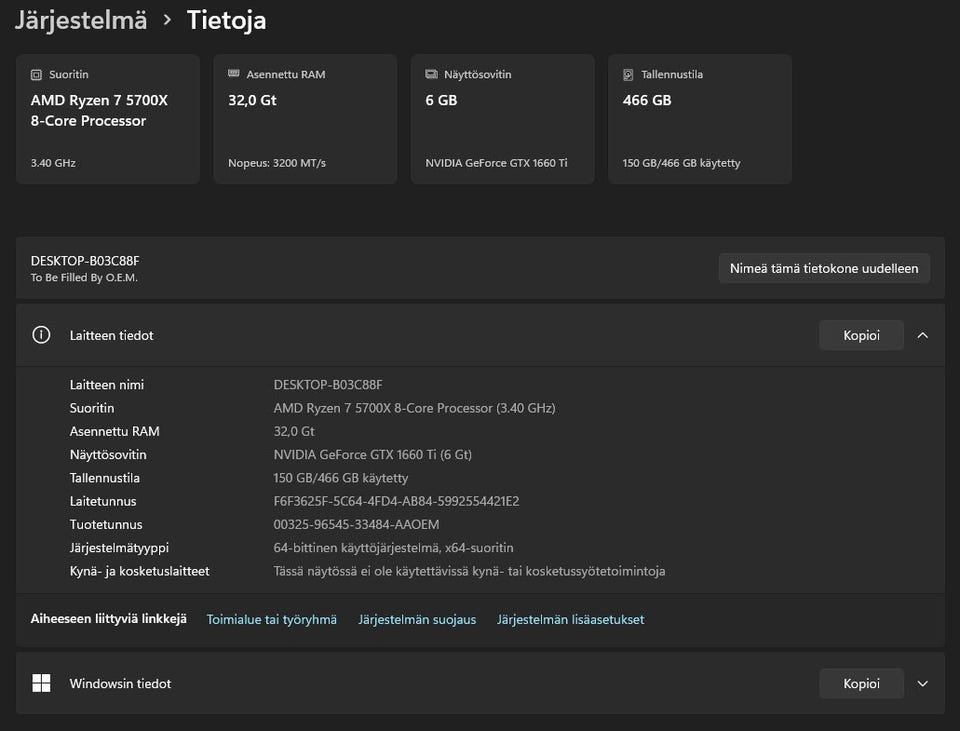960x731 pixels.
Task: Click NVIDIA GeForce GTX 1660 Ti on graphics card tile
Action: pyautogui.click(x=497, y=163)
